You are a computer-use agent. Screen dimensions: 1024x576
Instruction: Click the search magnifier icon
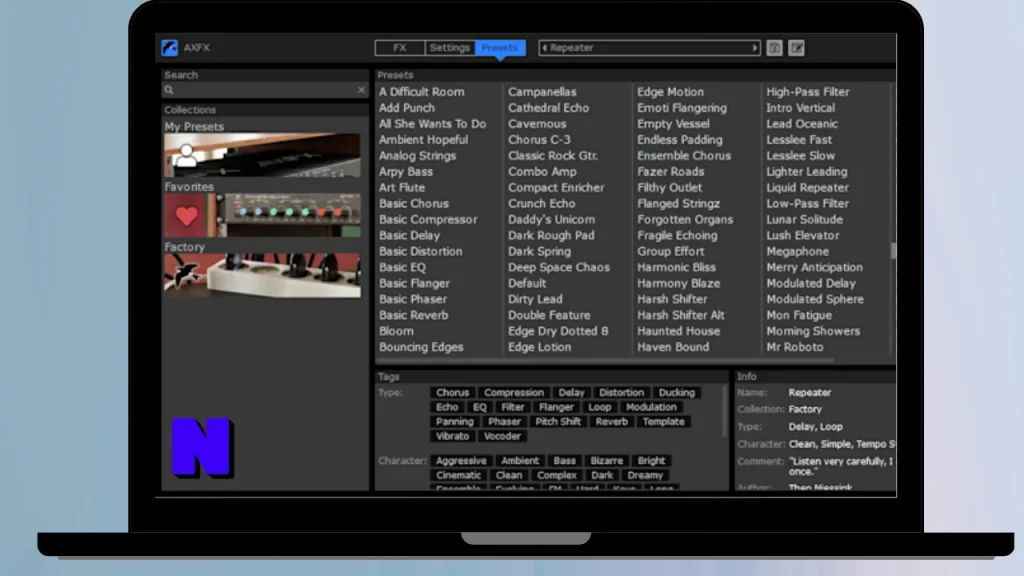[x=169, y=90]
